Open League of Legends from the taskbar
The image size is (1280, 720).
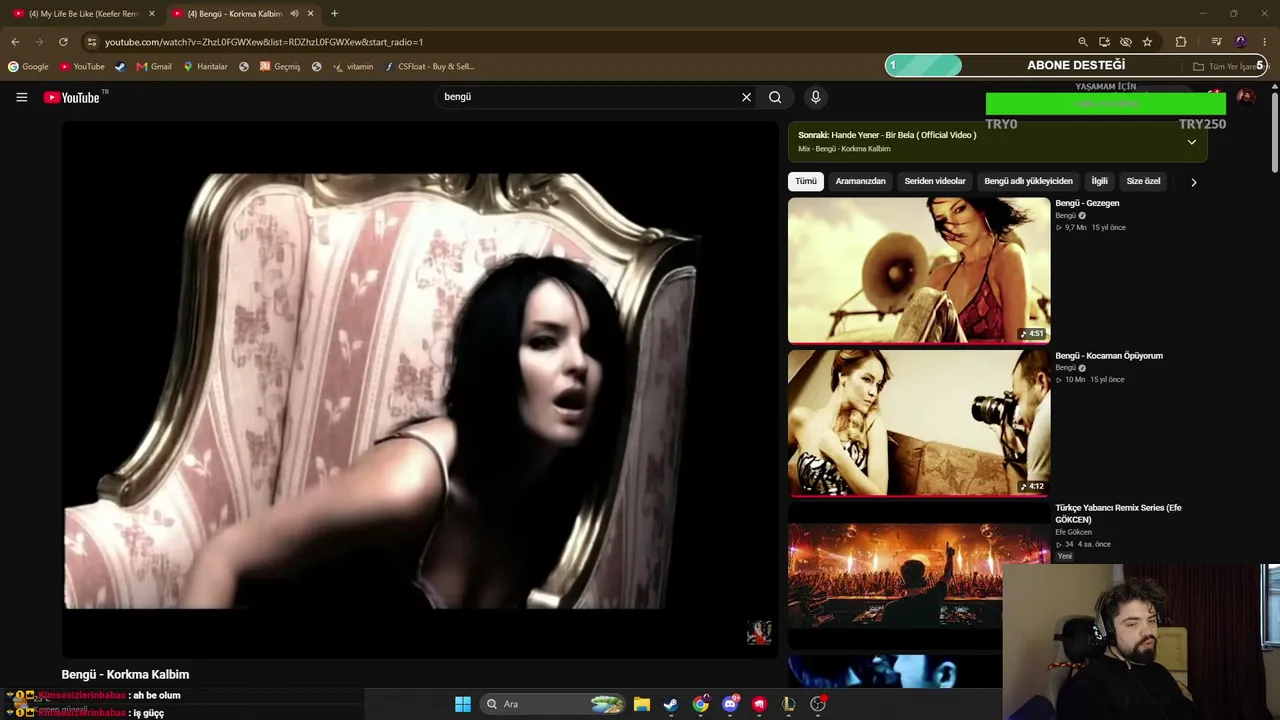tap(789, 704)
